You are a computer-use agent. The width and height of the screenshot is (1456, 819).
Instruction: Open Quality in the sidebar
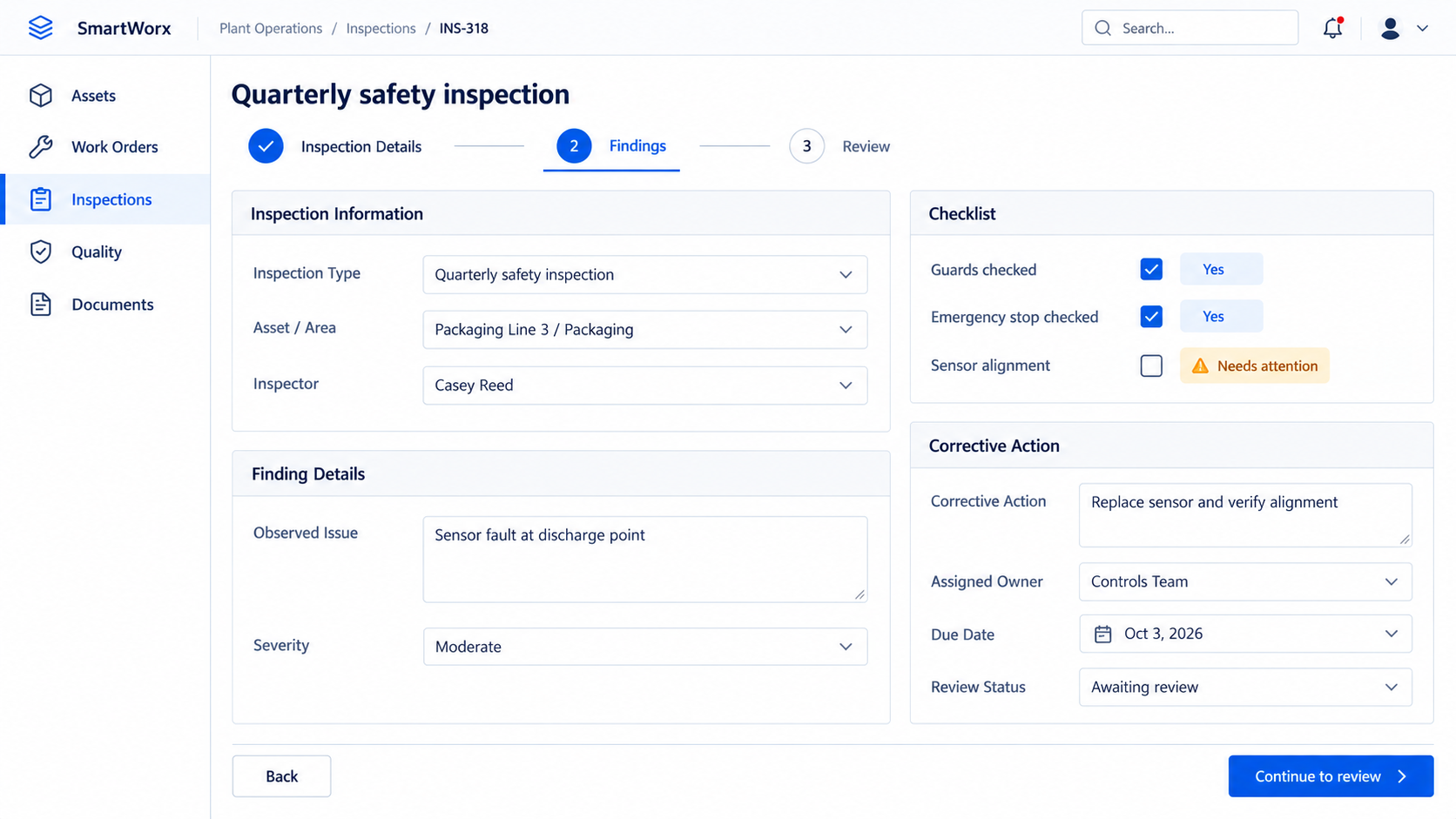pyautogui.click(x=105, y=252)
